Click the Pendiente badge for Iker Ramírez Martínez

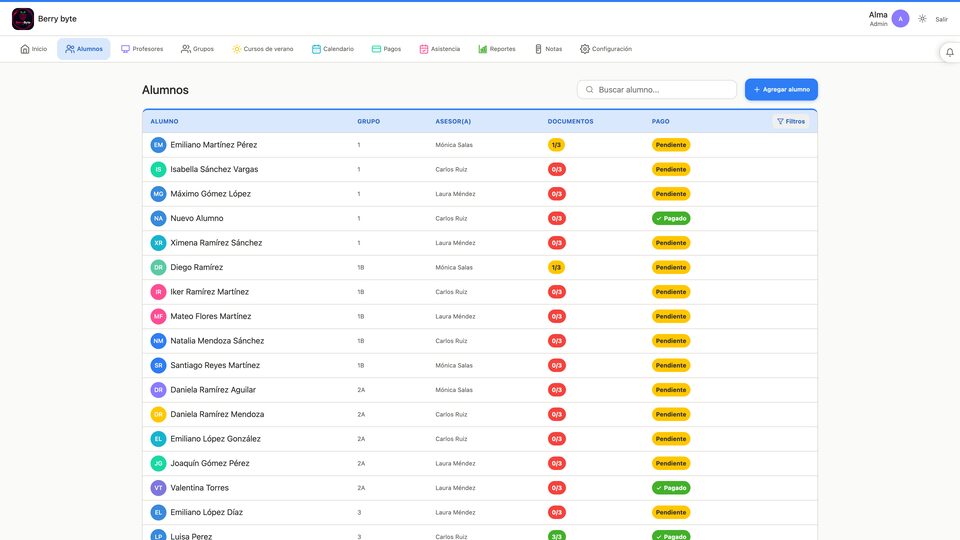pos(671,292)
